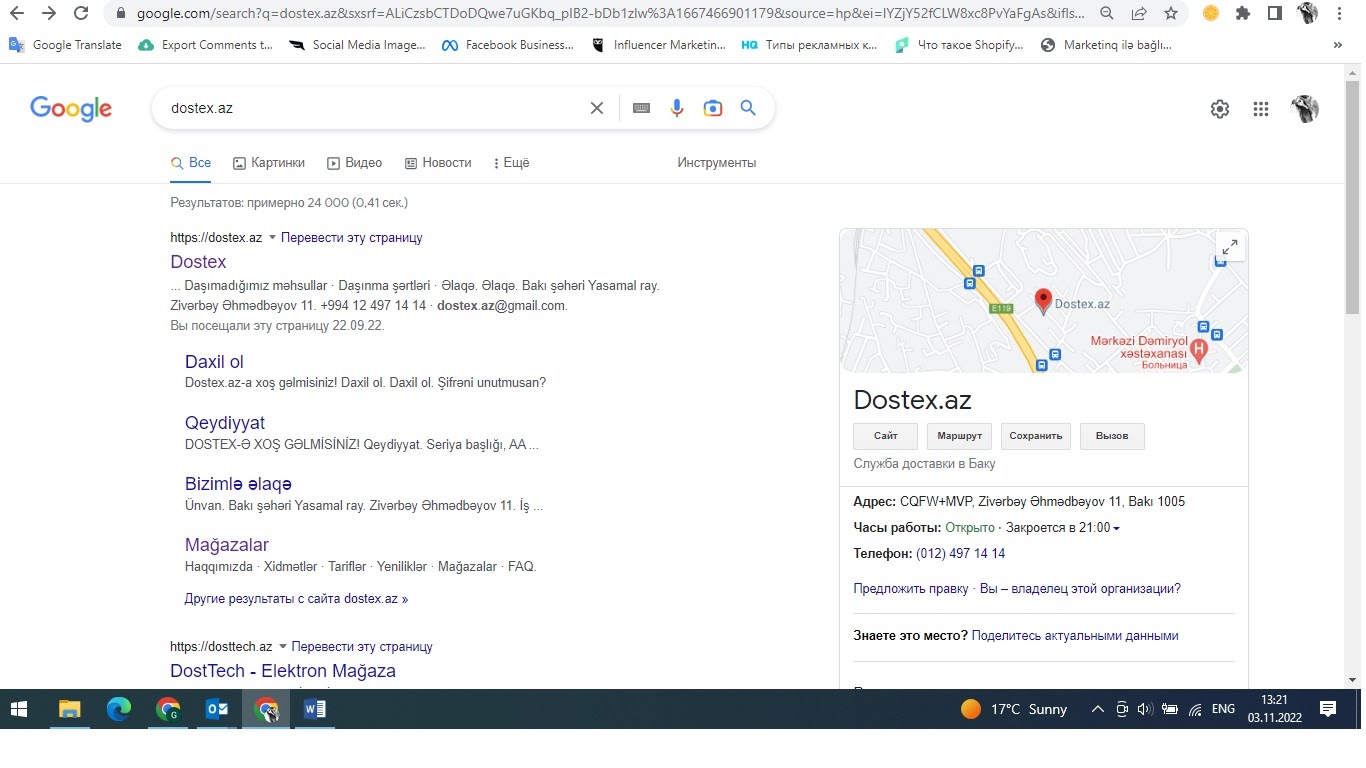Screen dimensions: 1366x768
Task: Open Facebook Business bookmark
Action: click(508, 45)
